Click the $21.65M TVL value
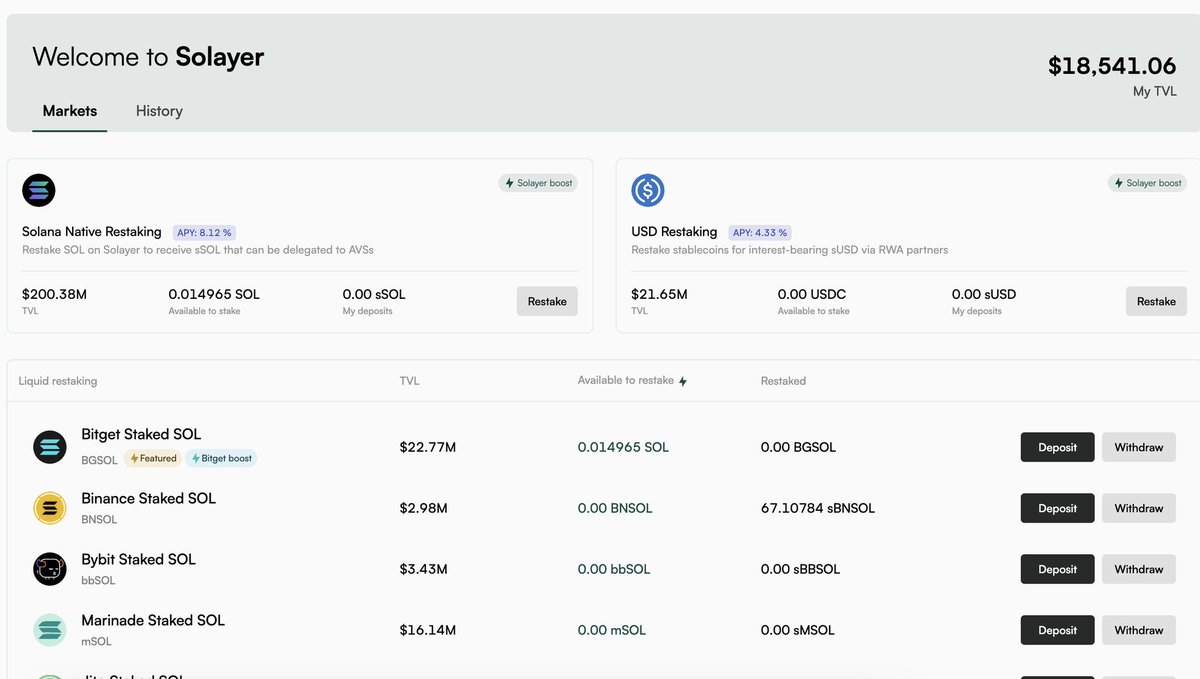This screenshot has width=1200, height=679. 659,294
